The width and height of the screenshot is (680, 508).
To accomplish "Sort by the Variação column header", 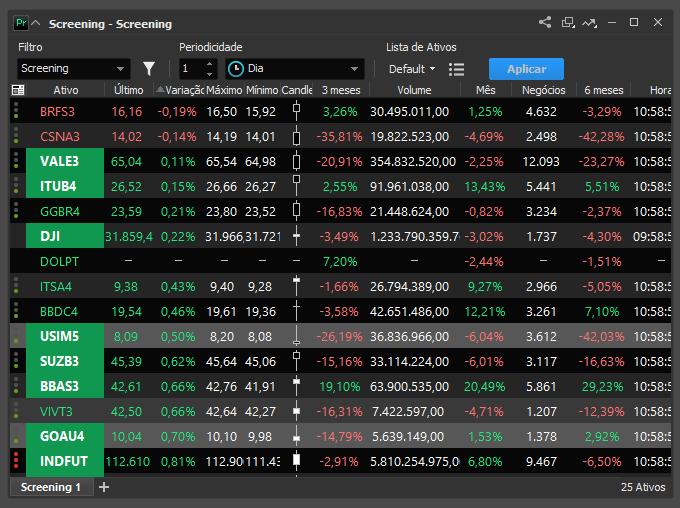I will (180, 90).
